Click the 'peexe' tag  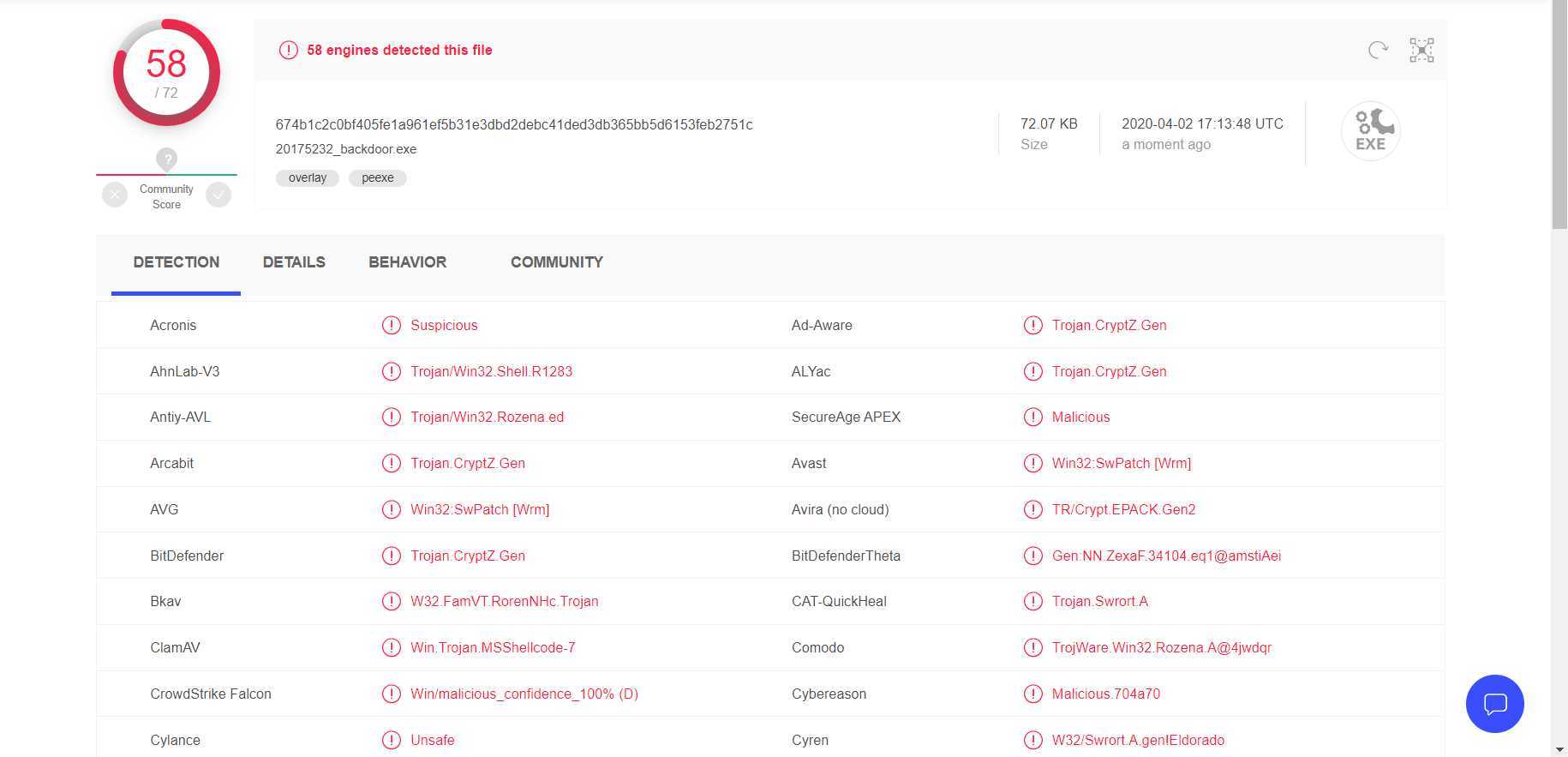pos(378,177)
